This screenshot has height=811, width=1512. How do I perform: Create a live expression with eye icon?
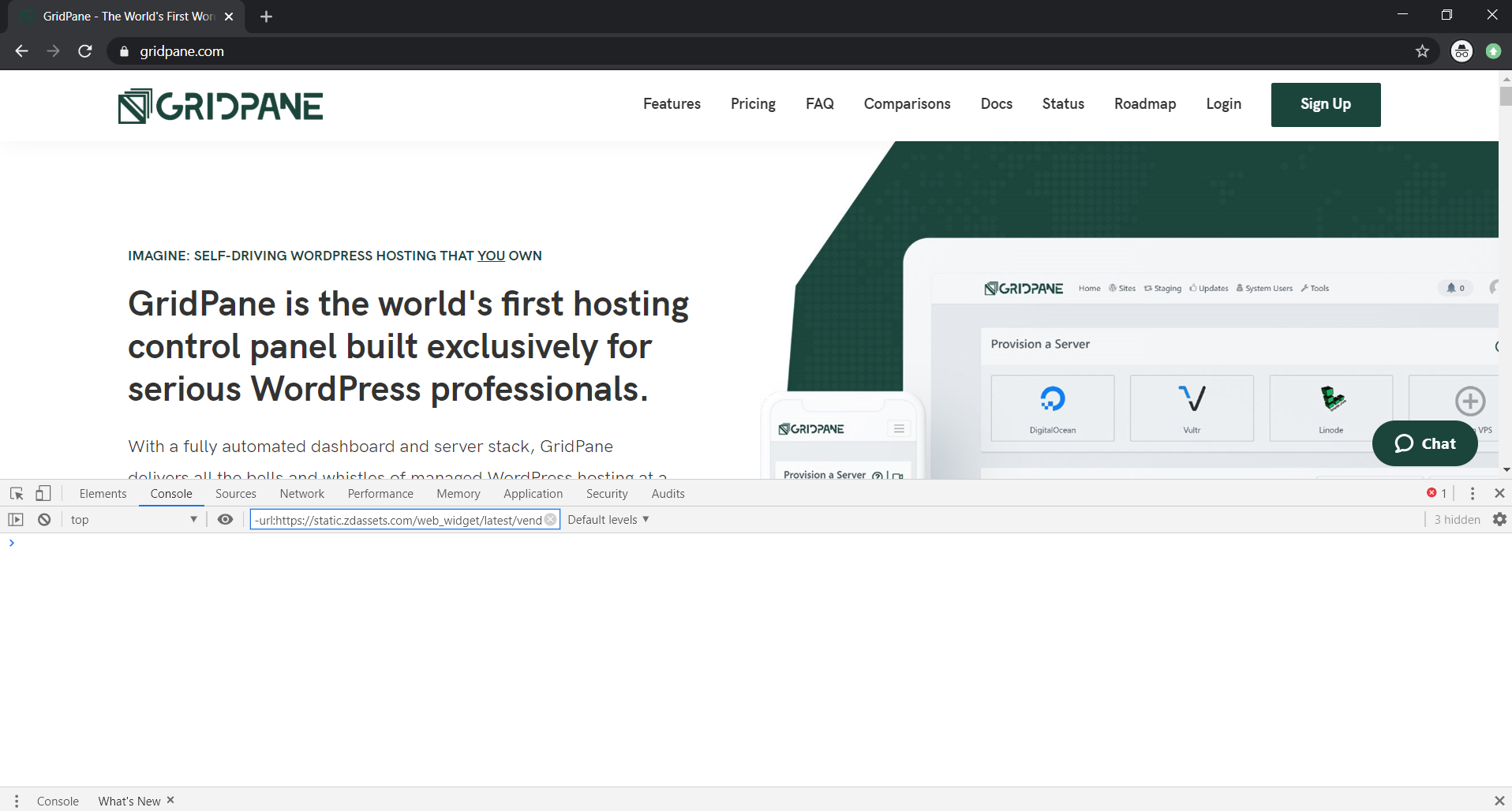225,520
